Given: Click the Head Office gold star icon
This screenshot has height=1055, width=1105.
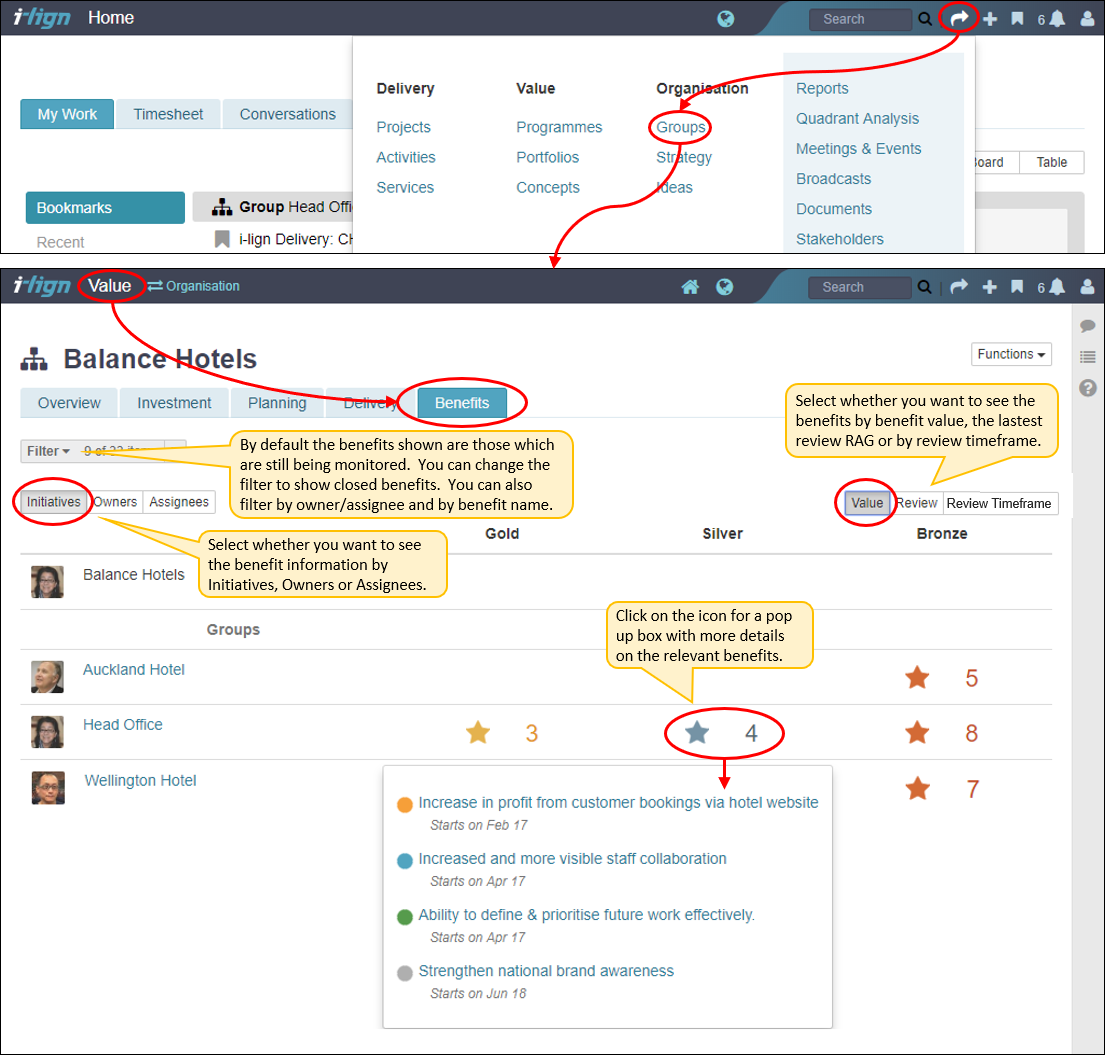Looking at the screenshot, I should pyautogui.click(x=478, y=732).
